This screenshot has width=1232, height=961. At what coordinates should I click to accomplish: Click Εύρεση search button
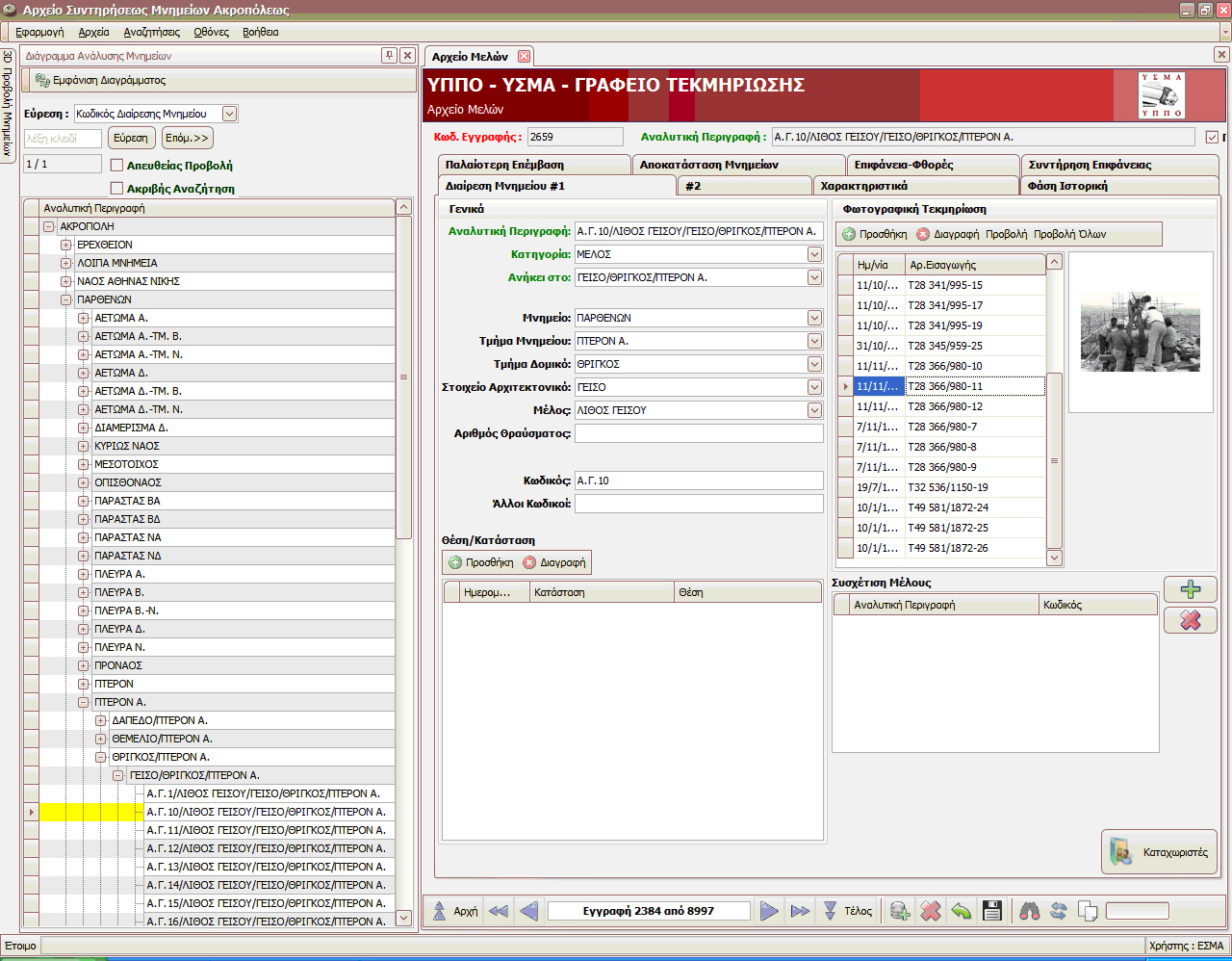(x=131, y=138)
